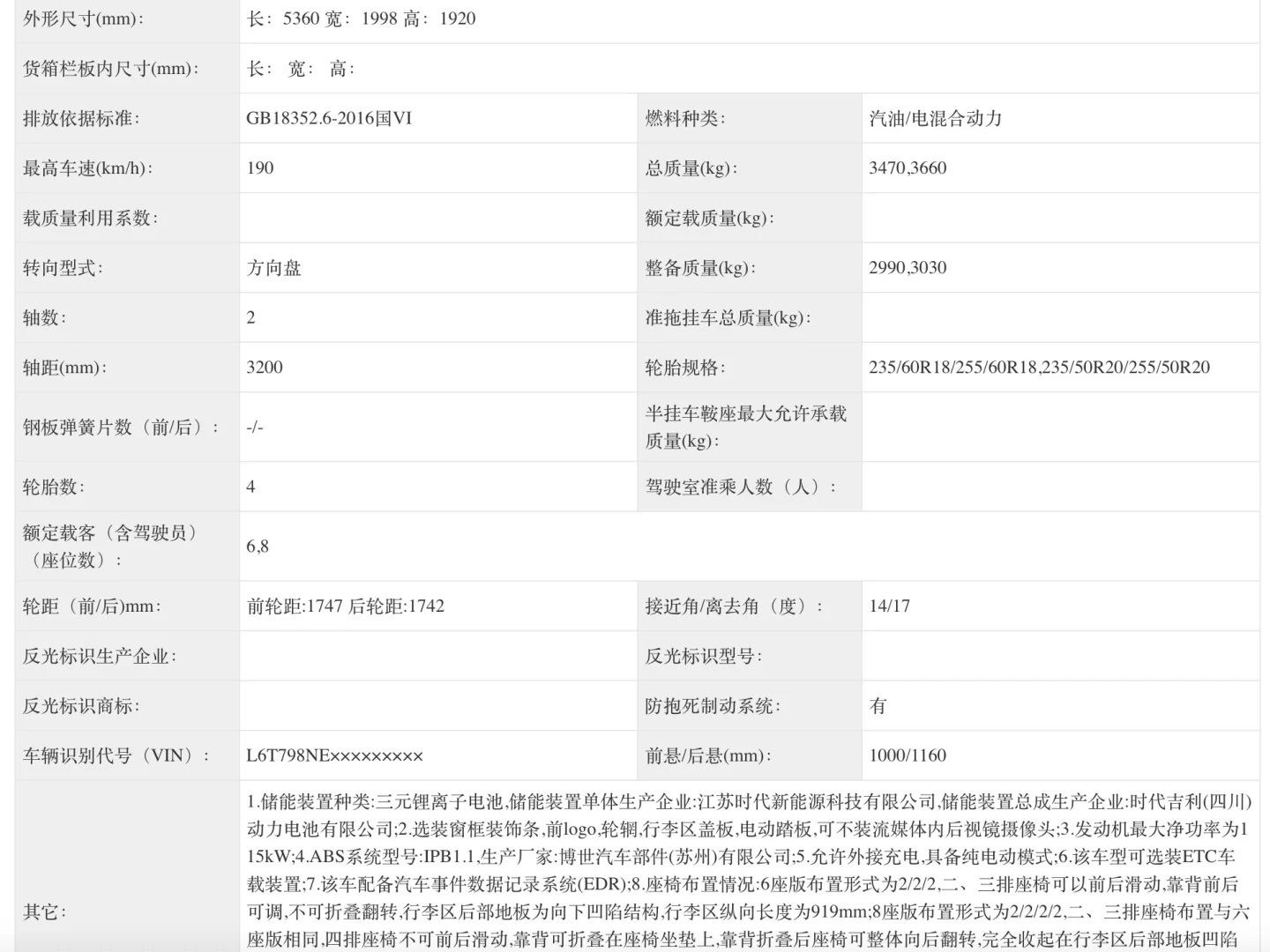The image size is (1270, 952).
Task: Click the 前悬/后悬(mm) label
Action: pos(708,756)
